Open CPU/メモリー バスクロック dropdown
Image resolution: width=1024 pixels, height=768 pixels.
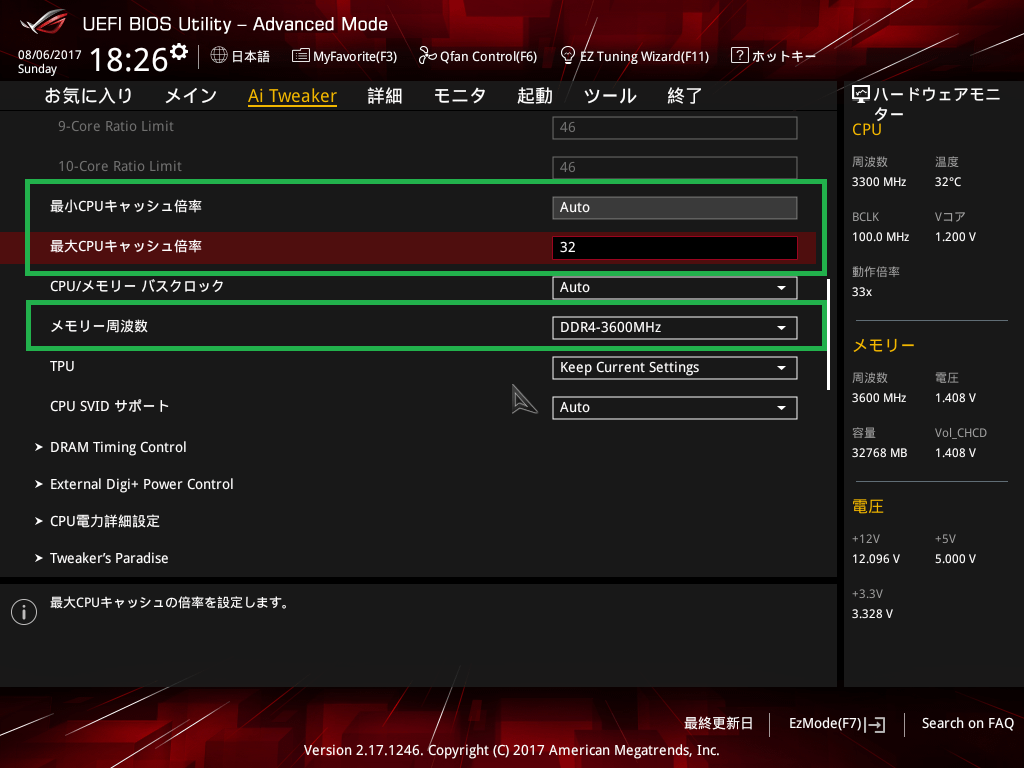[675, 287]
